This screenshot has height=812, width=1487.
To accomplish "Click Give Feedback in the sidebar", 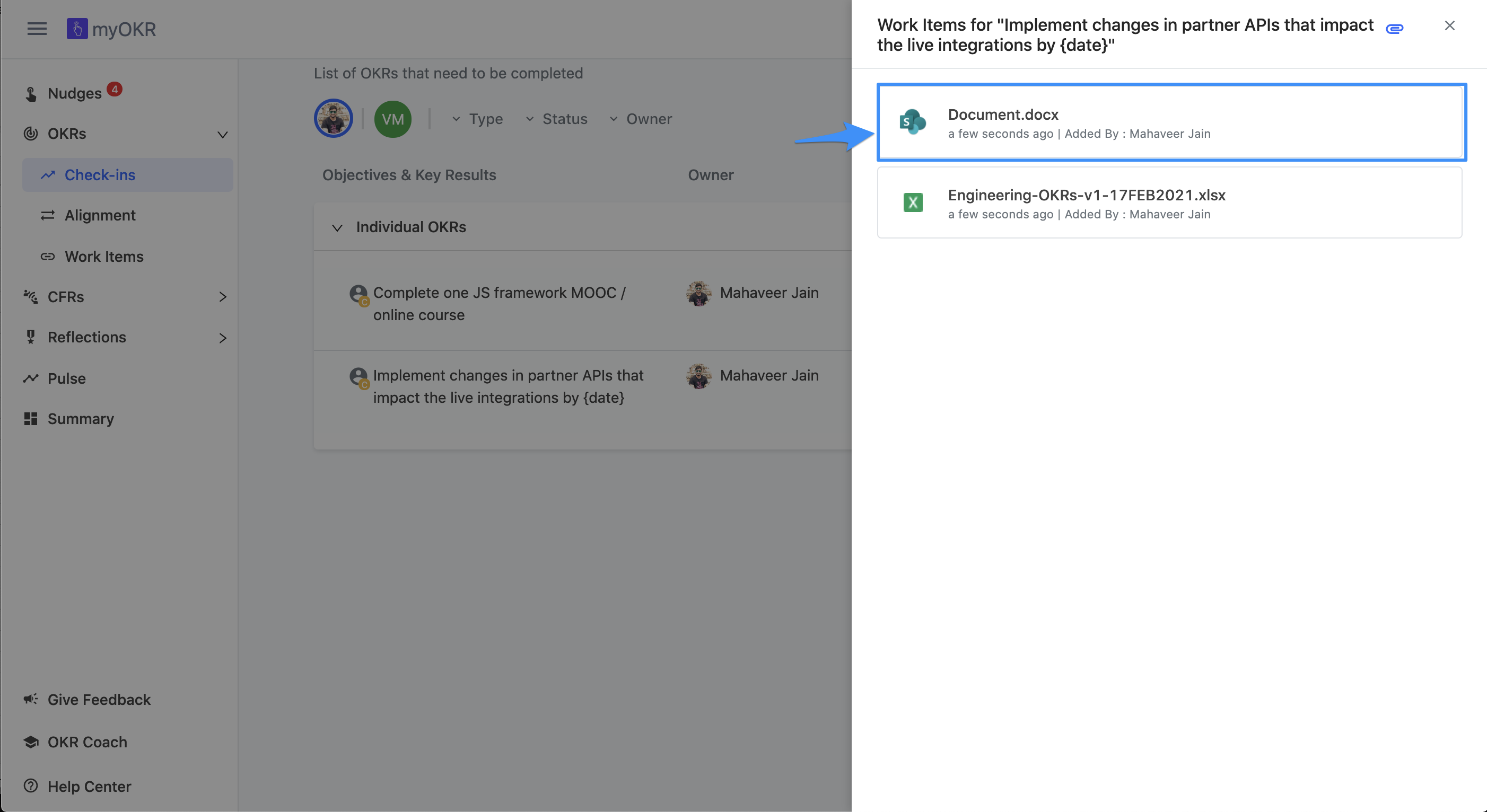I will (99, 700).
